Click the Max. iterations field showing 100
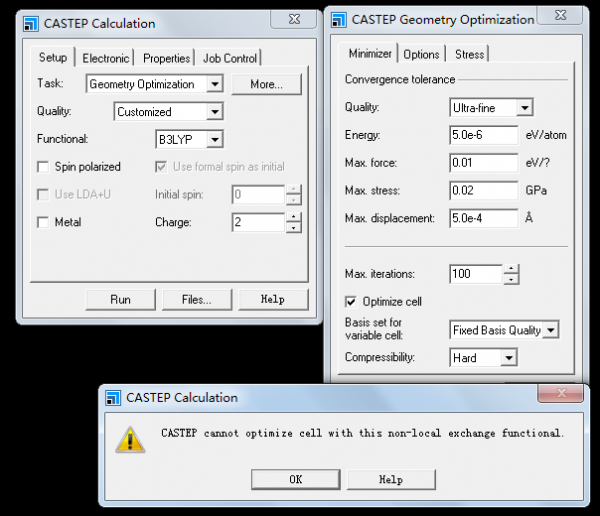 point(476,274)
